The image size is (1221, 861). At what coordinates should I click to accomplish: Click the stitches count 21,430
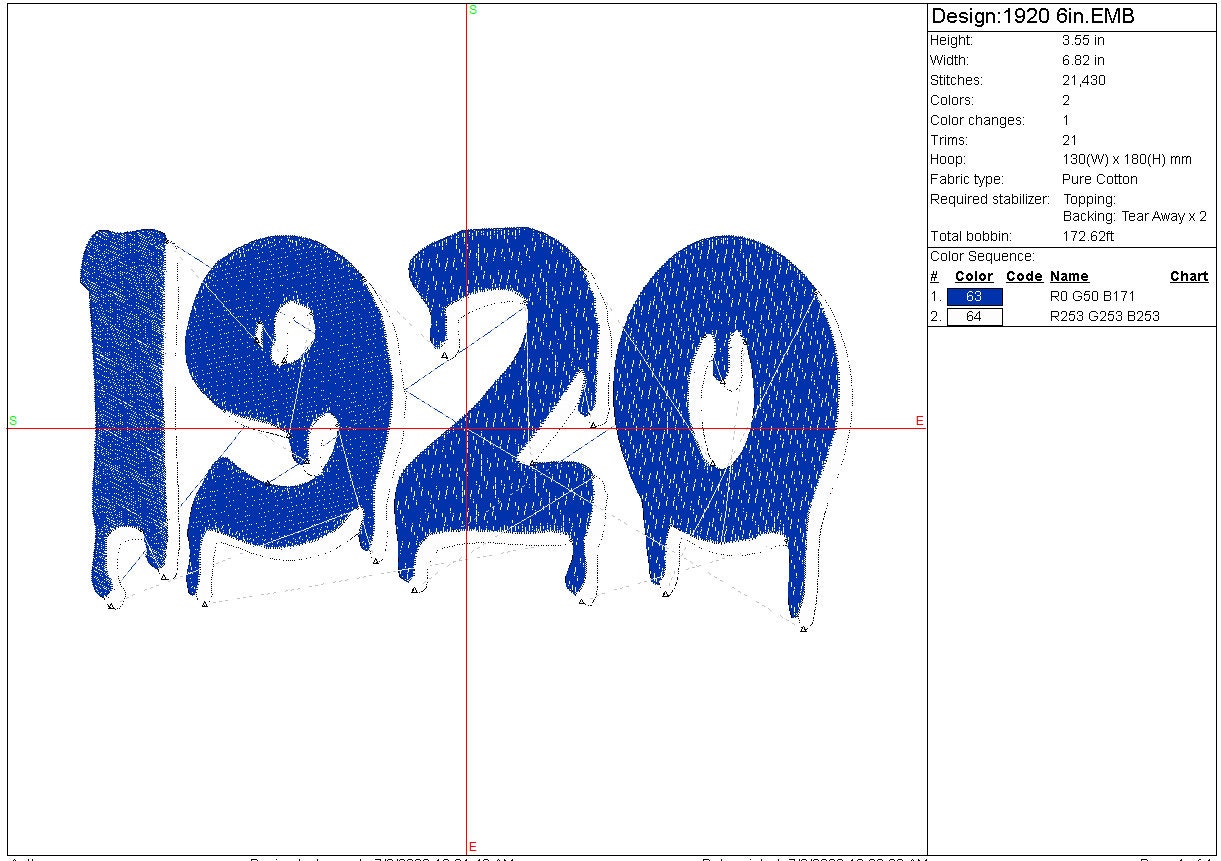pyautogui.click(x=1083, y=81)
